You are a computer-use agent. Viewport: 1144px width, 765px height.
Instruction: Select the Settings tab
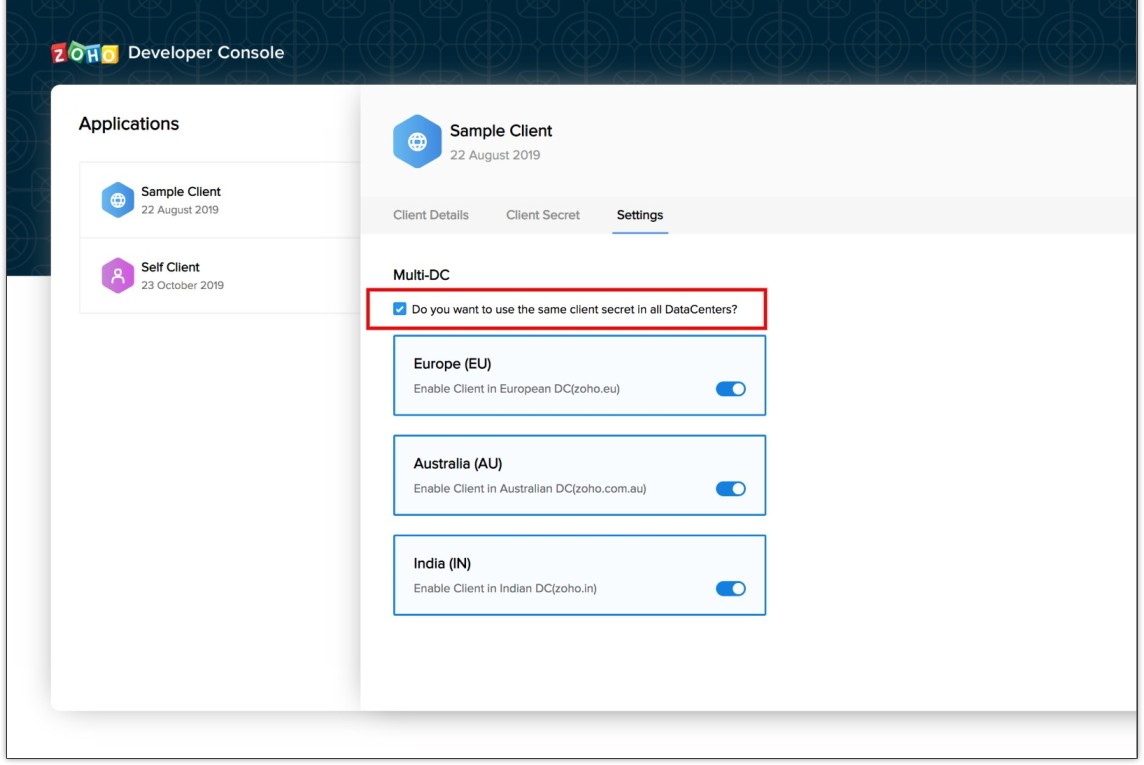coord(639,215)
